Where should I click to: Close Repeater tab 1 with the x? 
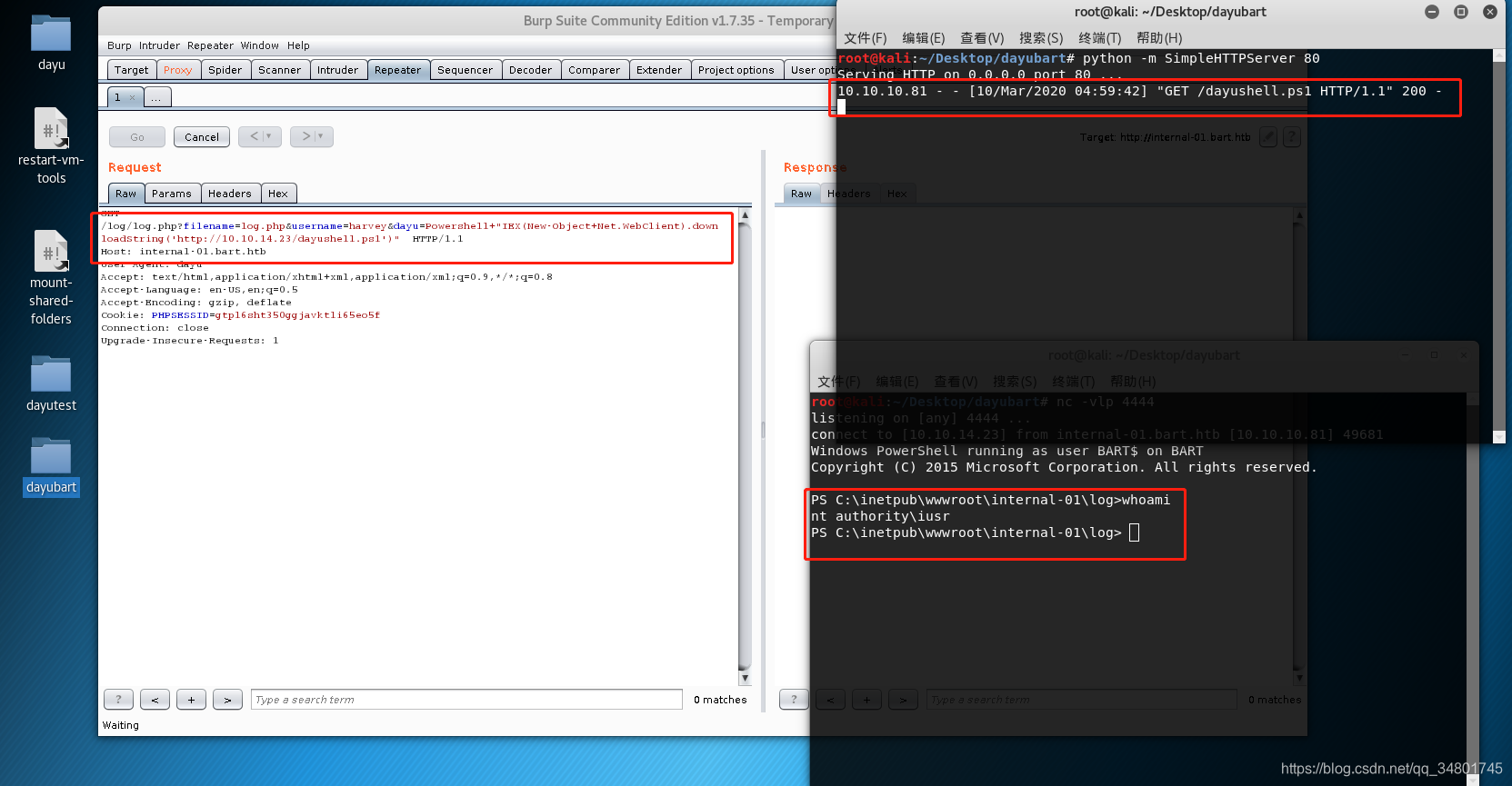click(133, 97)
